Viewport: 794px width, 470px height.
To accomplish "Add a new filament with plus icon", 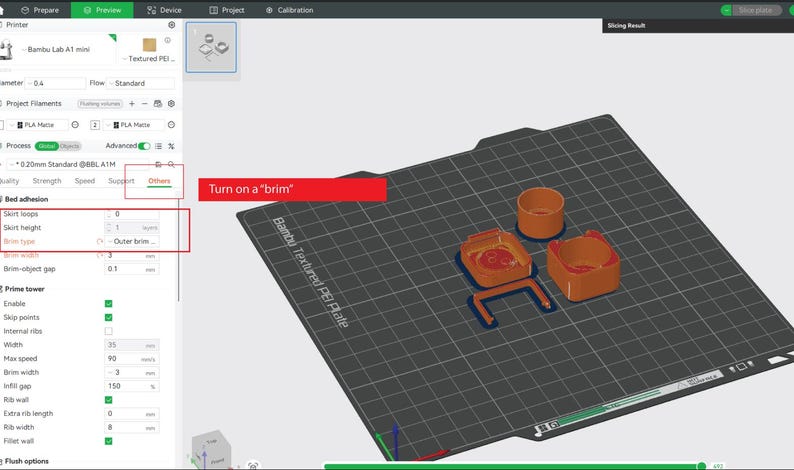I will coord(132,103).
